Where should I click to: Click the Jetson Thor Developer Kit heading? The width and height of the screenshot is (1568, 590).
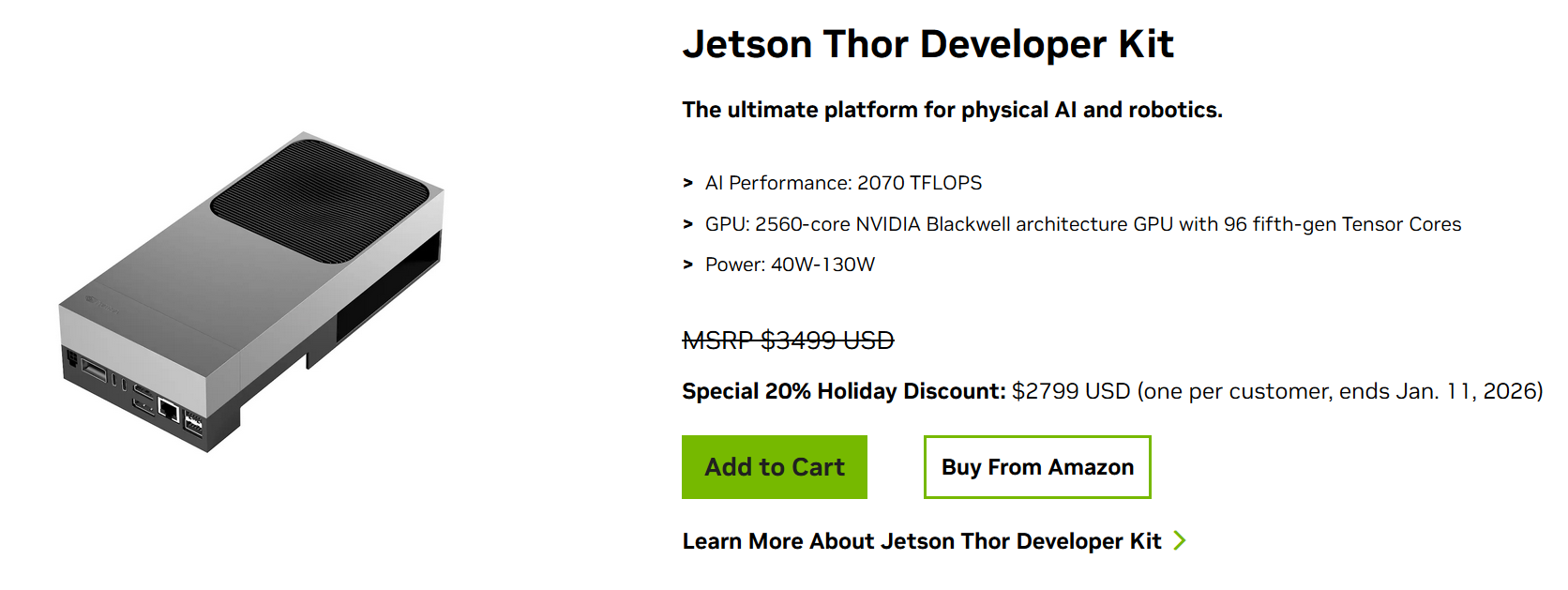pyautogui.click(x=927, y=44)
